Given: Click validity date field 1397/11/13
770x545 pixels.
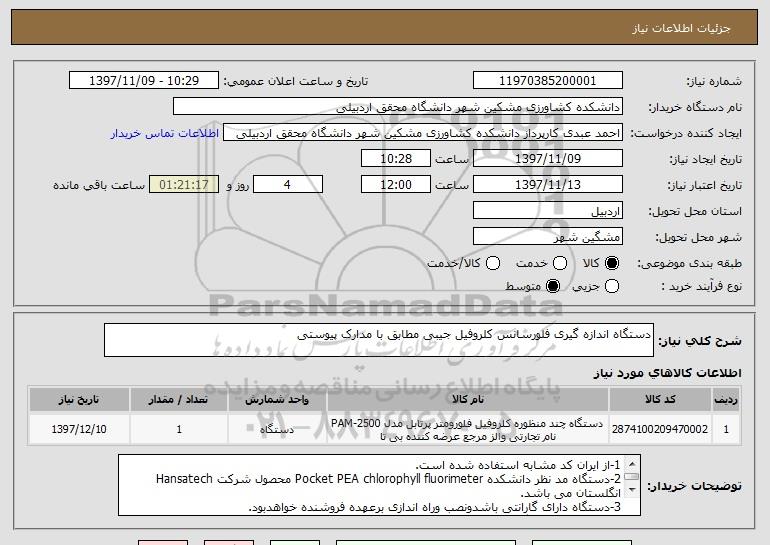Looking at the screenshot, I should 548,185.
